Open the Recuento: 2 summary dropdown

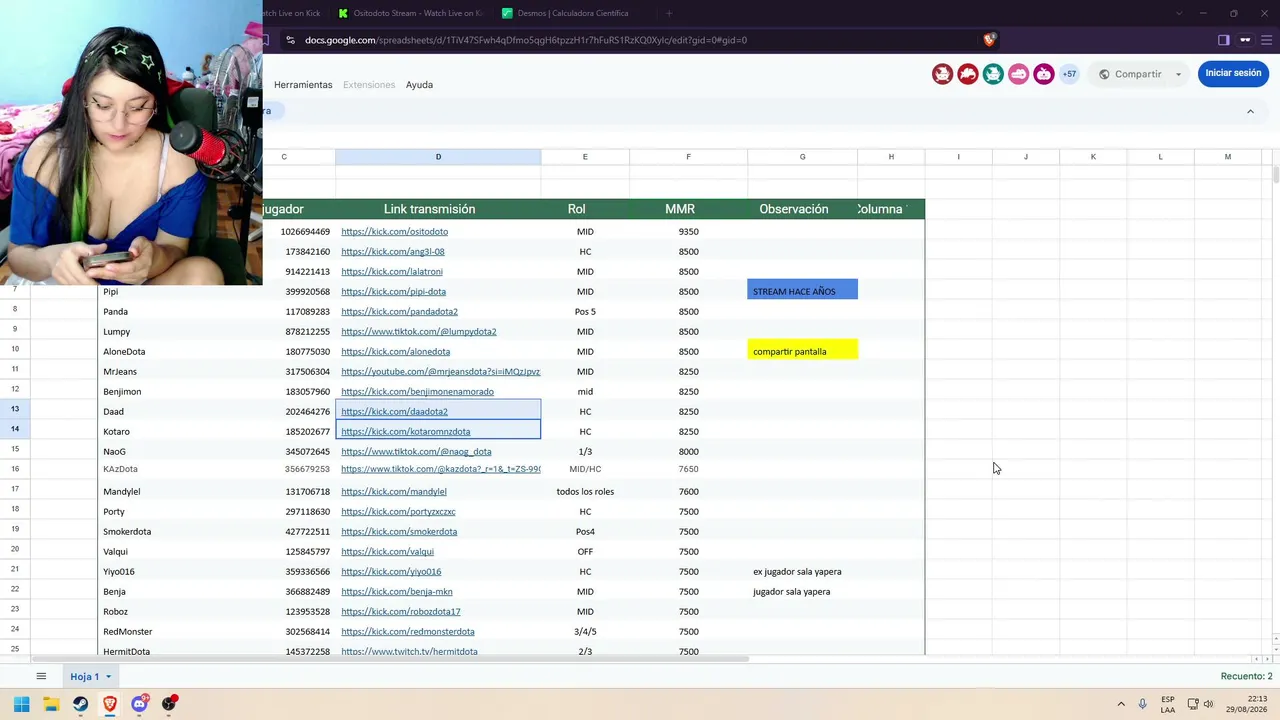[1246, 677]
